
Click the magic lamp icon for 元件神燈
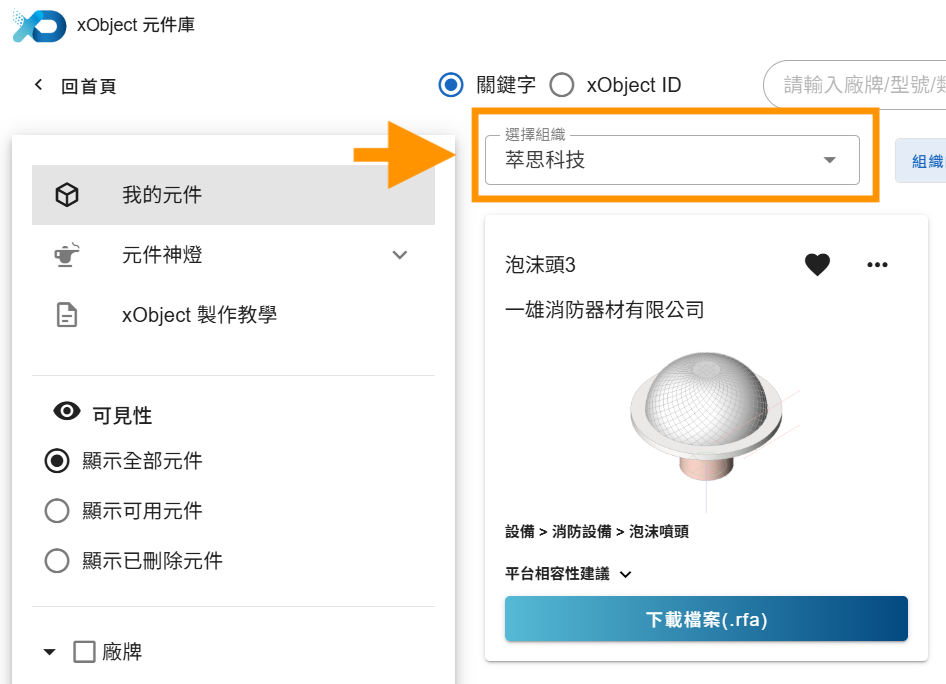(67, 255)
